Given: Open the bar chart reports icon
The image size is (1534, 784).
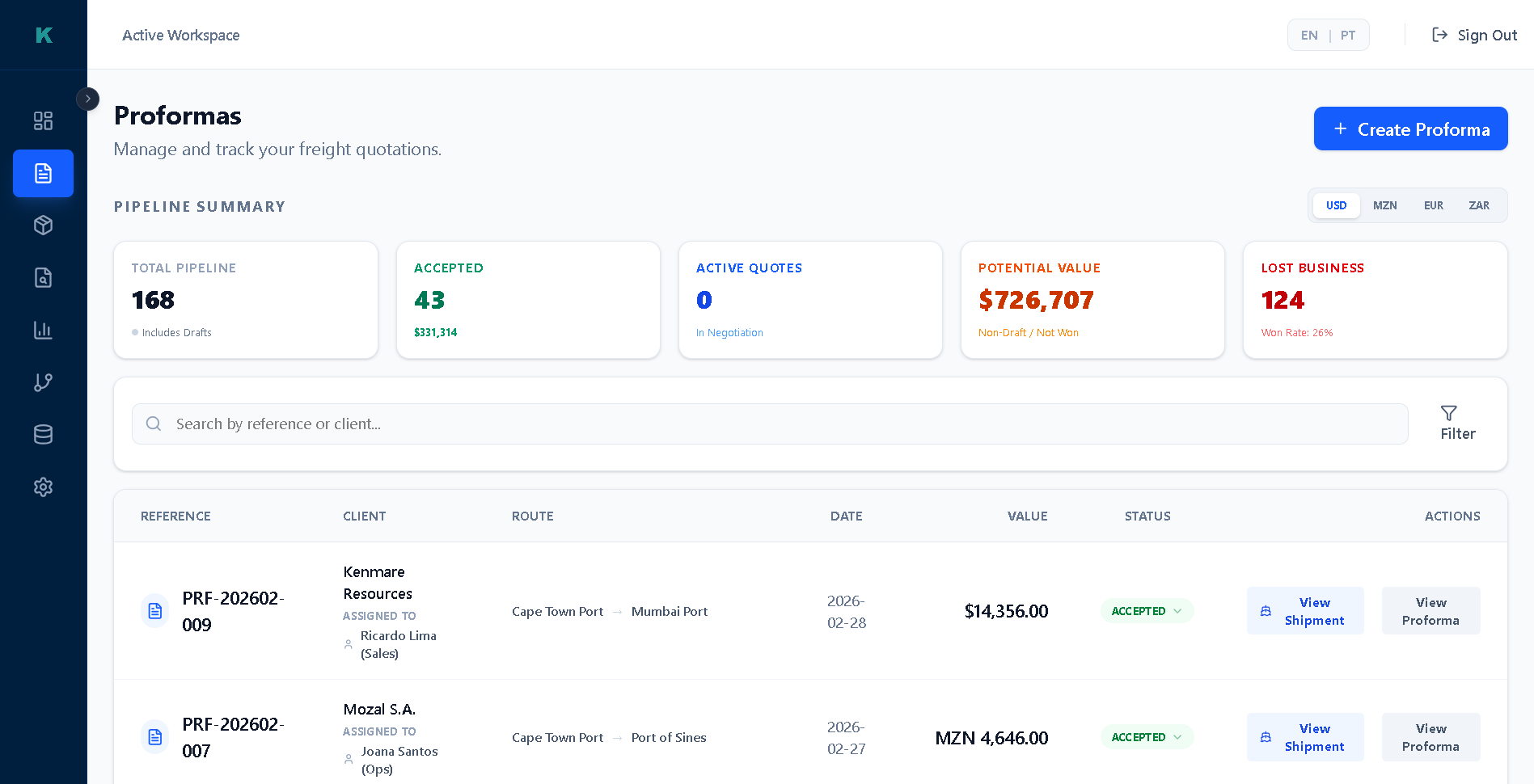Looking at the screenshot, I should (x=43, y=330).
